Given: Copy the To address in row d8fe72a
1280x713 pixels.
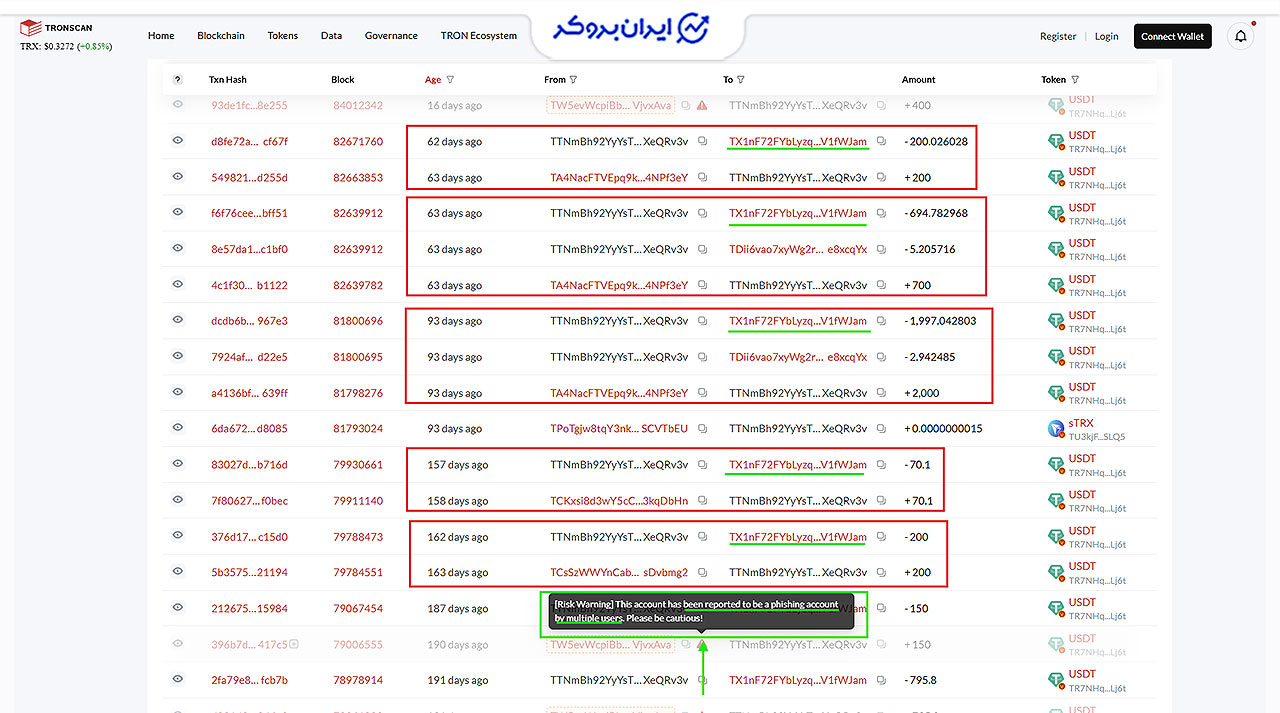Looking at the screenshot, I should click(x=882, y=142).
